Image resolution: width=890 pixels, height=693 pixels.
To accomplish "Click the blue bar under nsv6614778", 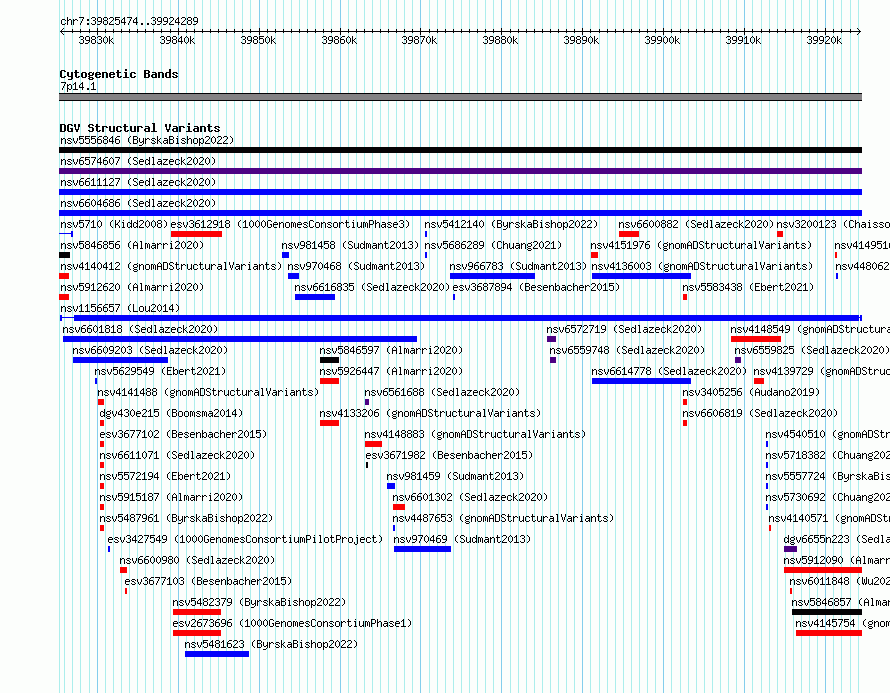I will tap(641, 381).
